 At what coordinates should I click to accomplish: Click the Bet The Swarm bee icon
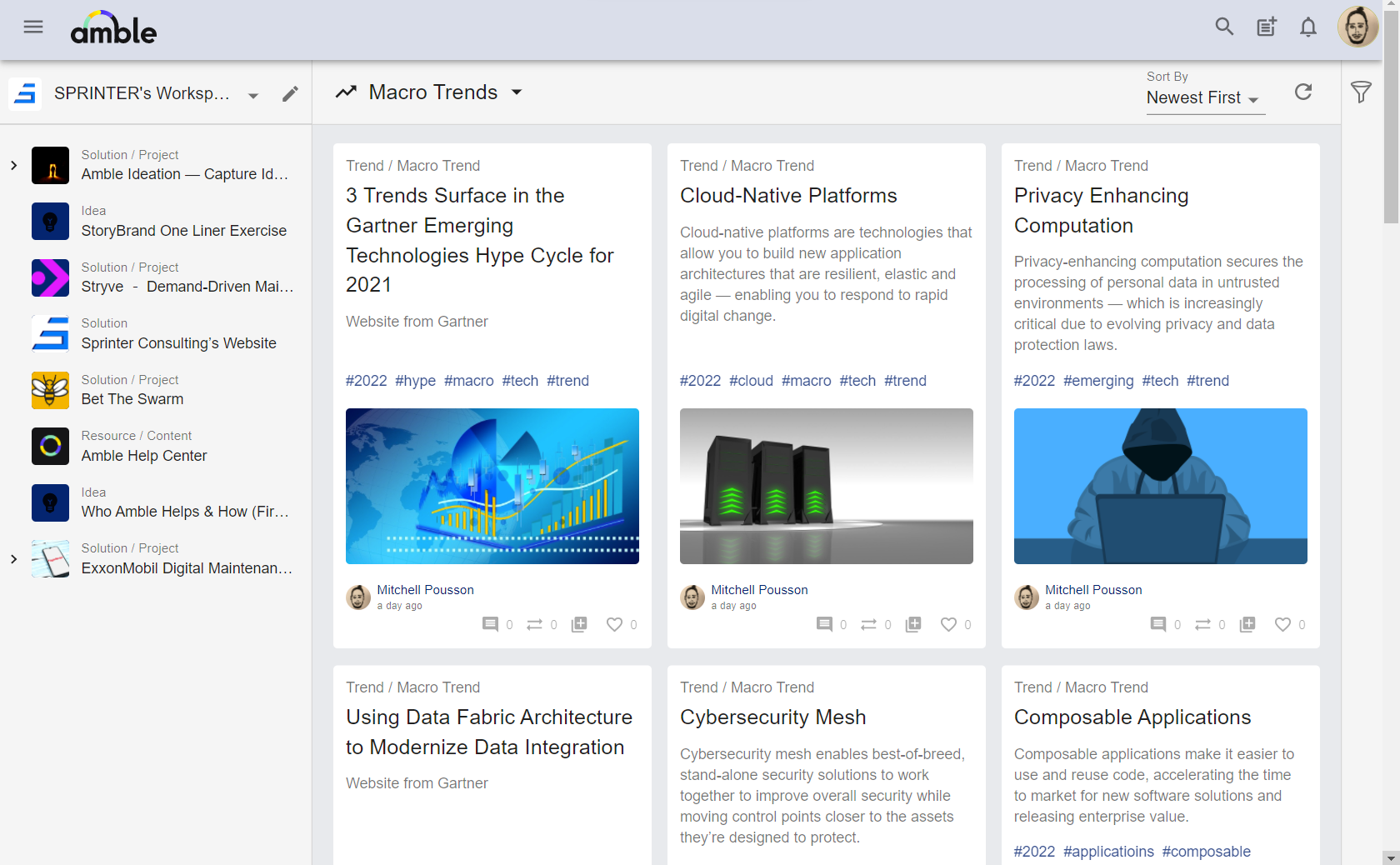pos(50,390)
